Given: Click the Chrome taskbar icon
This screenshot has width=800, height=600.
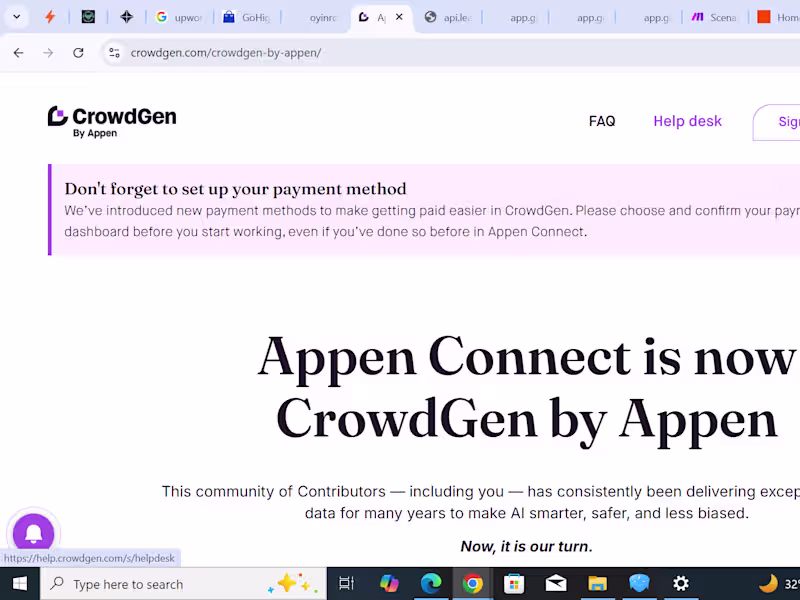Looking at the screenshot, I should click(472, 584).
